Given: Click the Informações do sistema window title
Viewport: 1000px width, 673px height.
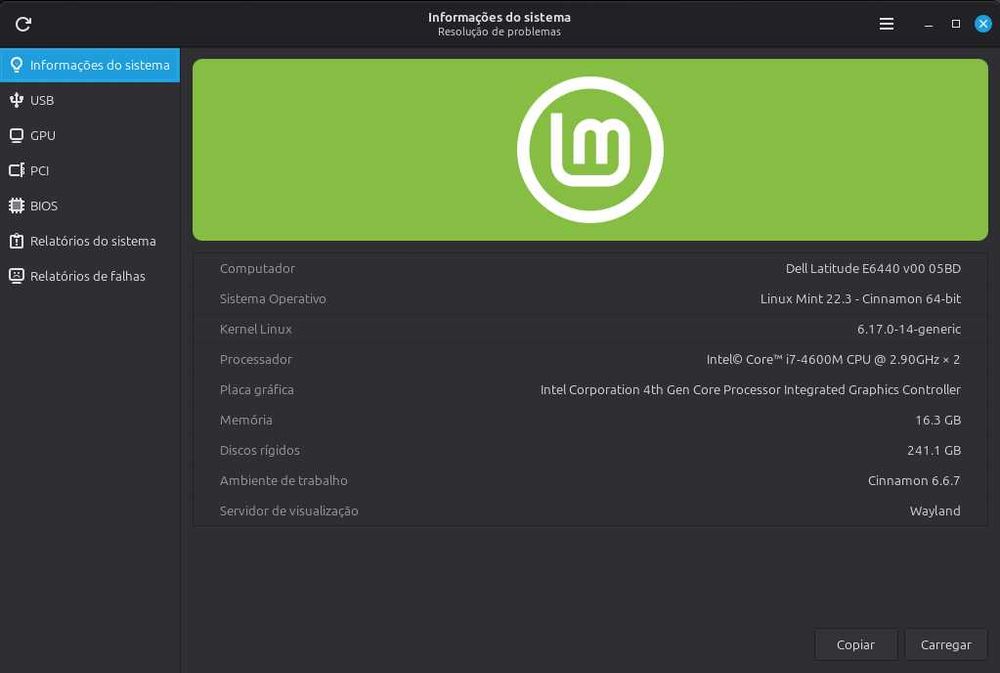Looking at the screenshot, I should click(x=499, y=17).
